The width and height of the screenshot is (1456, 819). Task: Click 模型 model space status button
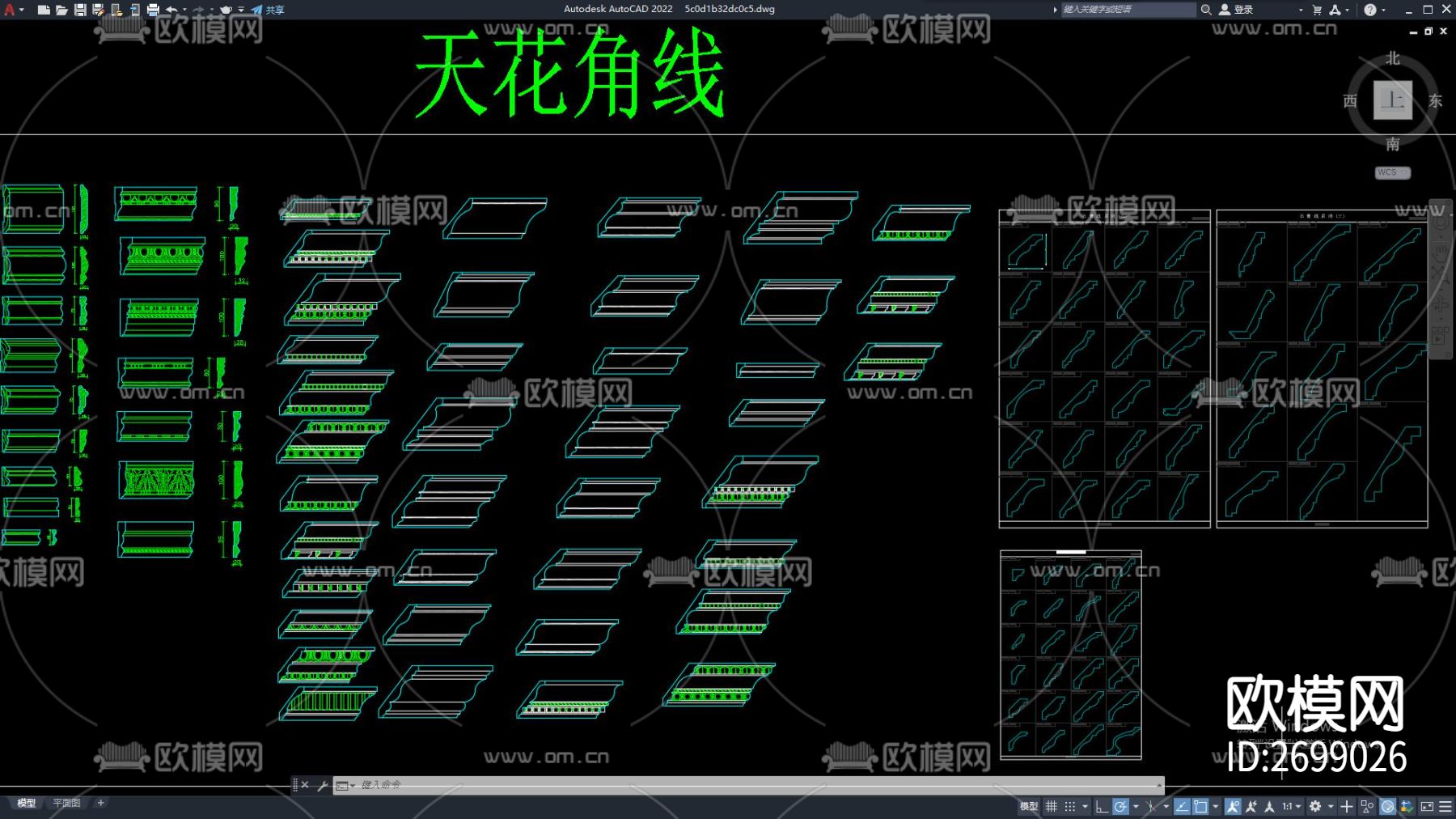1029,806
